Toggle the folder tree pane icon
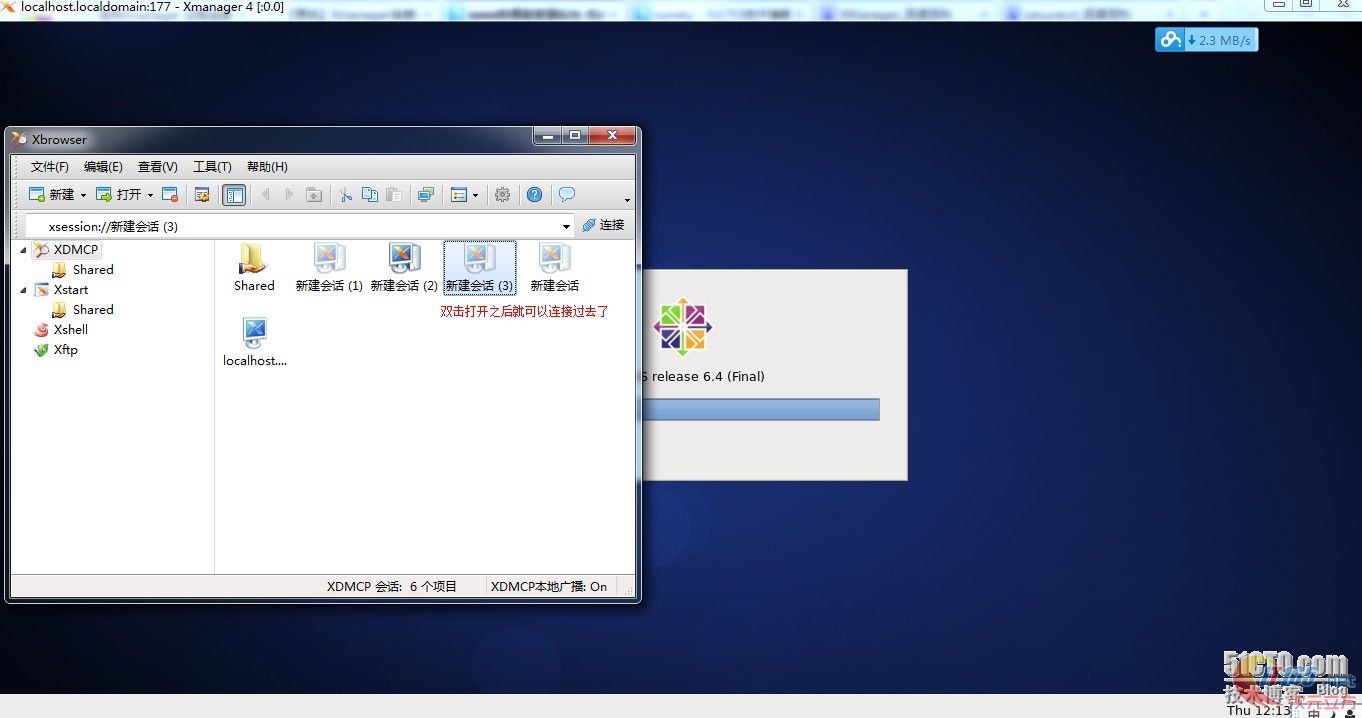1362x718 pixels. point(234,195)
